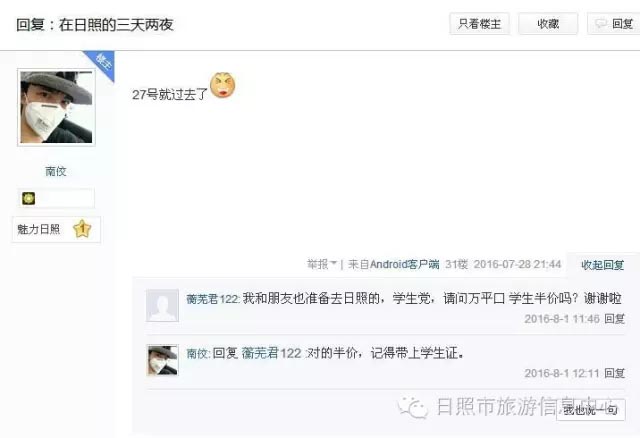
Task: Open the 南佼 username link under avatar
Action: pyautogui.click(x=56, y=171)
